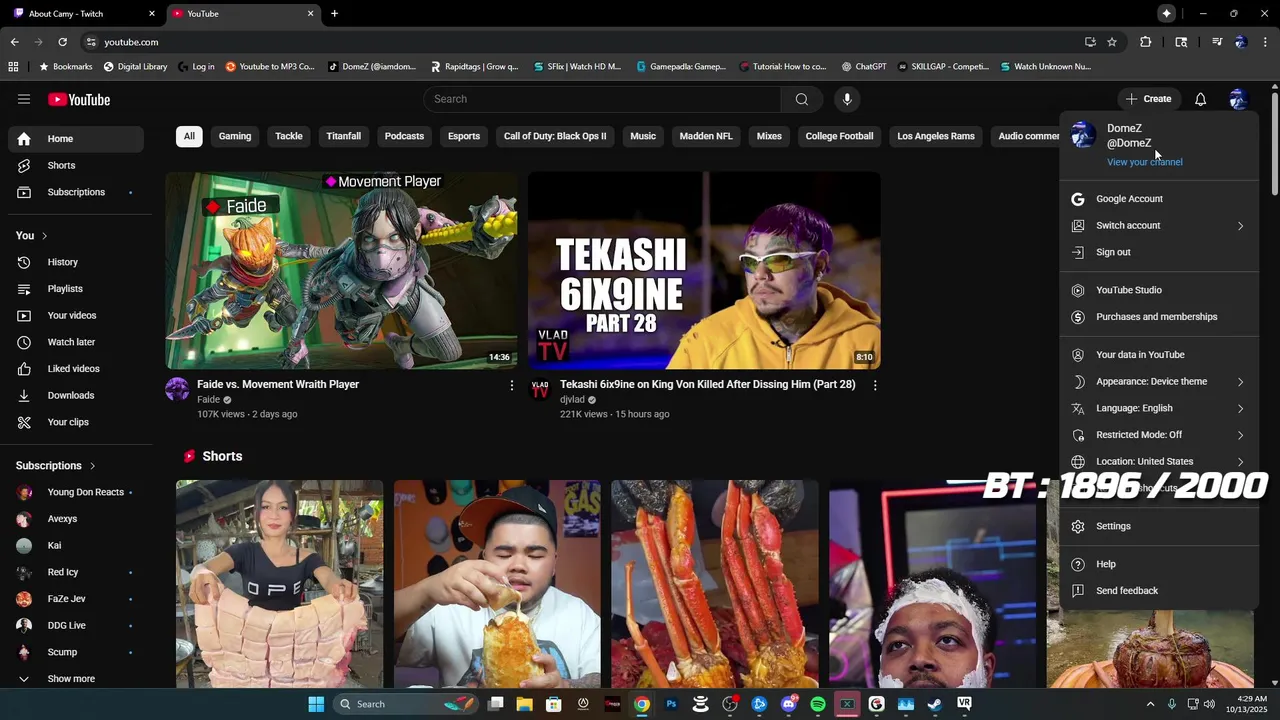The height and width of the screenshot is (720, 1280).
Task: Click the Create button
Action: tap(1148, 99)
